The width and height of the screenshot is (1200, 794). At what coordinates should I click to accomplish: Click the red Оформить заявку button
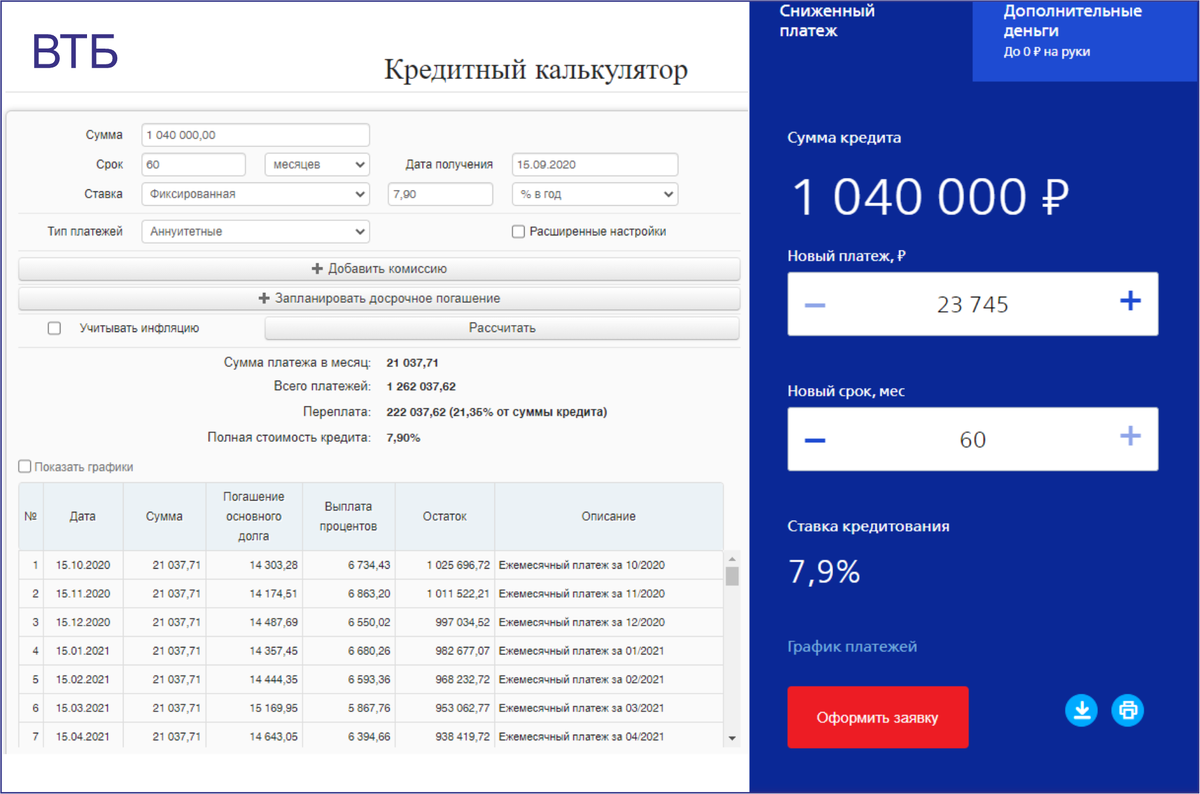878,717
